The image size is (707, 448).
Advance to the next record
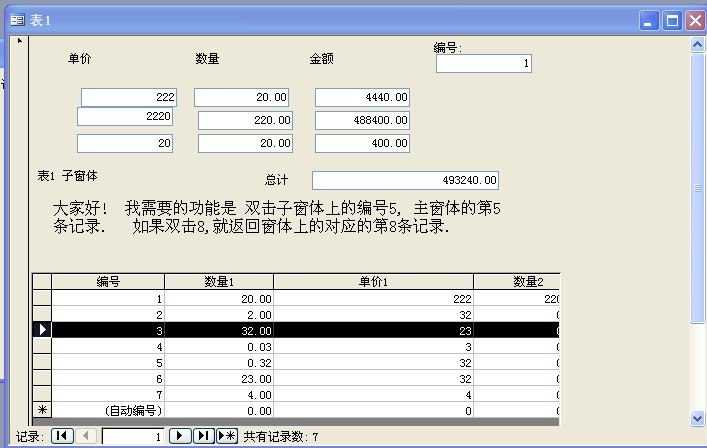click(x=181, y=436)
